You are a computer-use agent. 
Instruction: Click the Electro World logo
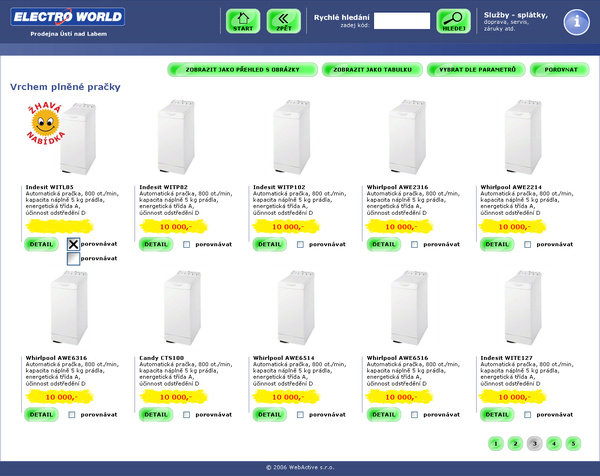point(68,17)
